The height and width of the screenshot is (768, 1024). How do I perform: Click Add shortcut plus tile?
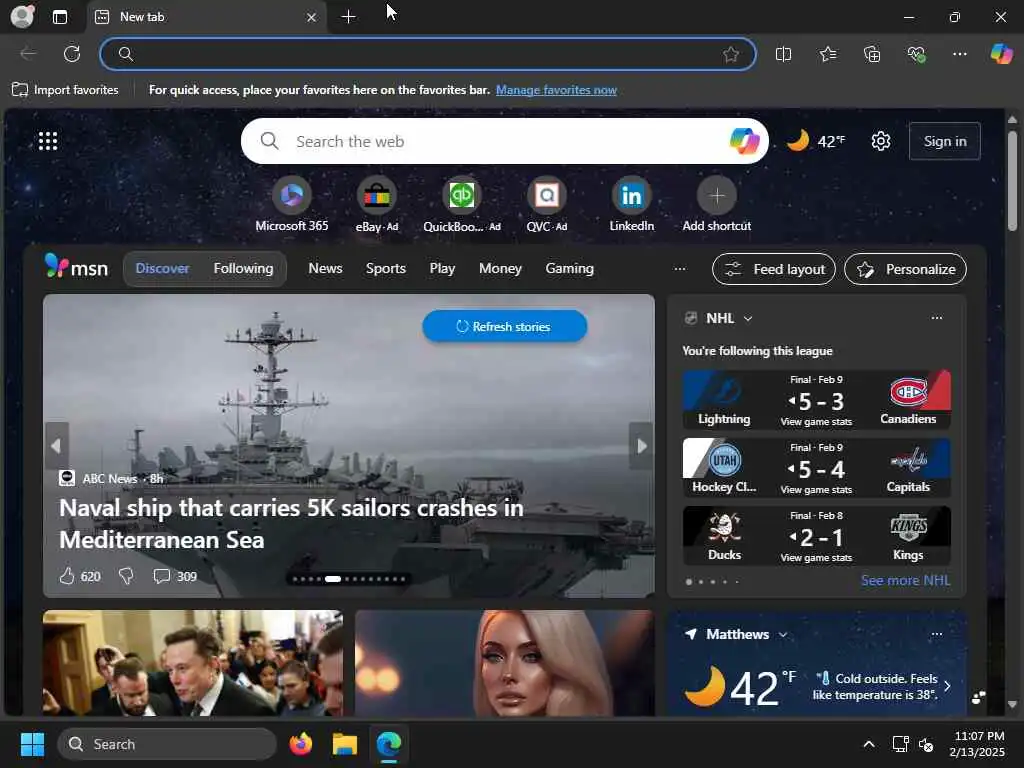716,204
